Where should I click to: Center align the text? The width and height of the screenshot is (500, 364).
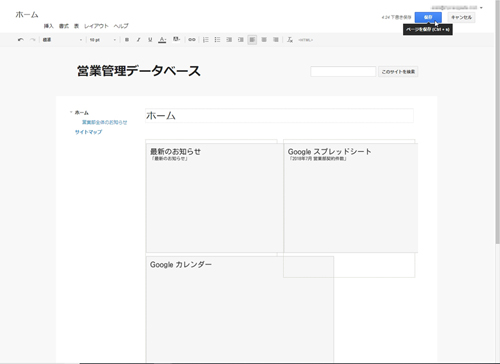pos(264,40)
